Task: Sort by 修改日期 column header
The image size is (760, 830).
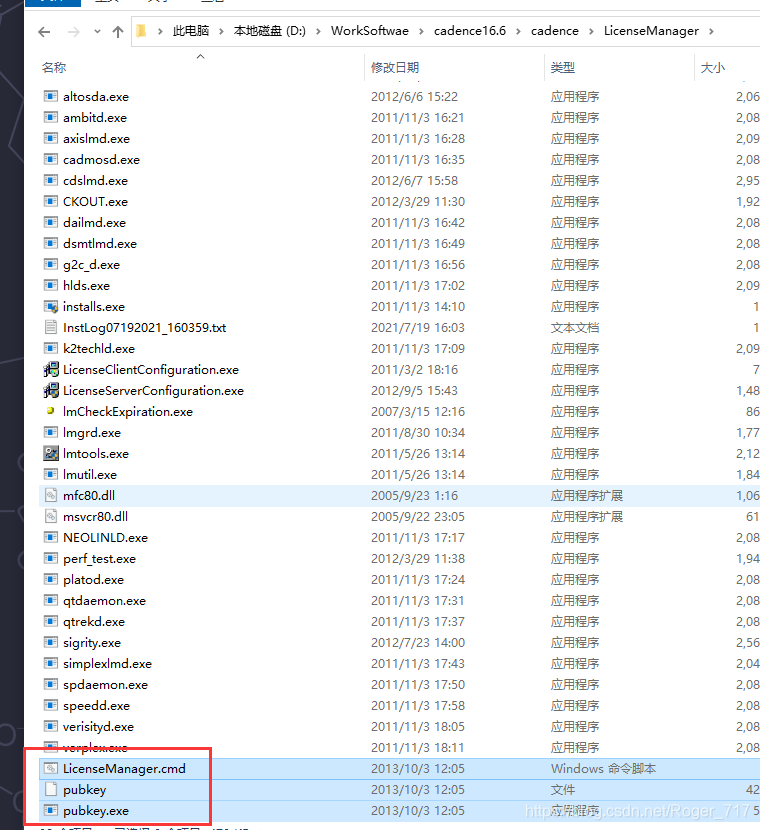Action: [395, 67]
